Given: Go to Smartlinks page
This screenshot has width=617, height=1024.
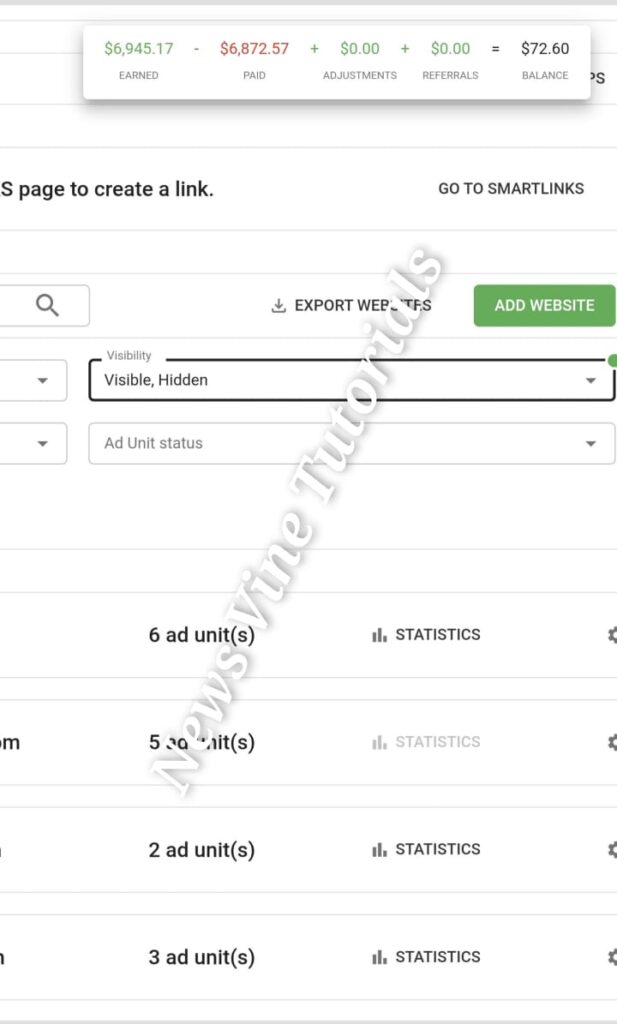Looking at the screenshot, I should [x=511, y=188].
